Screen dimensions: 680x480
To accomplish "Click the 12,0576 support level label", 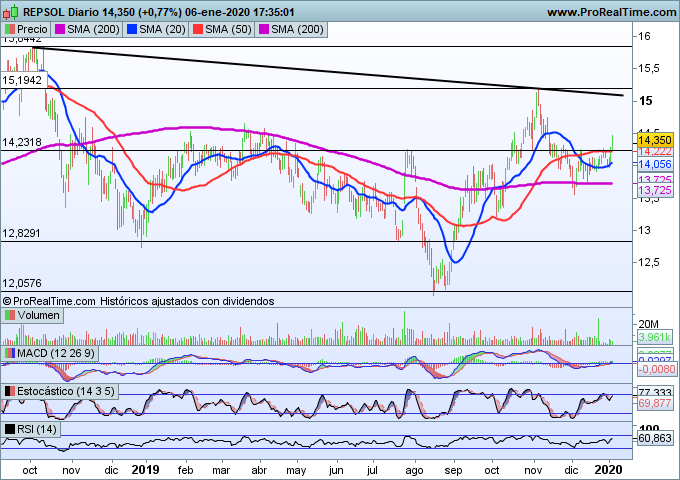I will (x=22, y=283).
